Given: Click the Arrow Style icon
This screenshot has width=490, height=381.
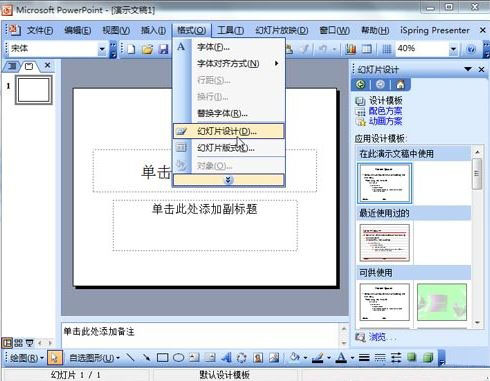Looking at the screenshot, I should click(x=396, y=358).
